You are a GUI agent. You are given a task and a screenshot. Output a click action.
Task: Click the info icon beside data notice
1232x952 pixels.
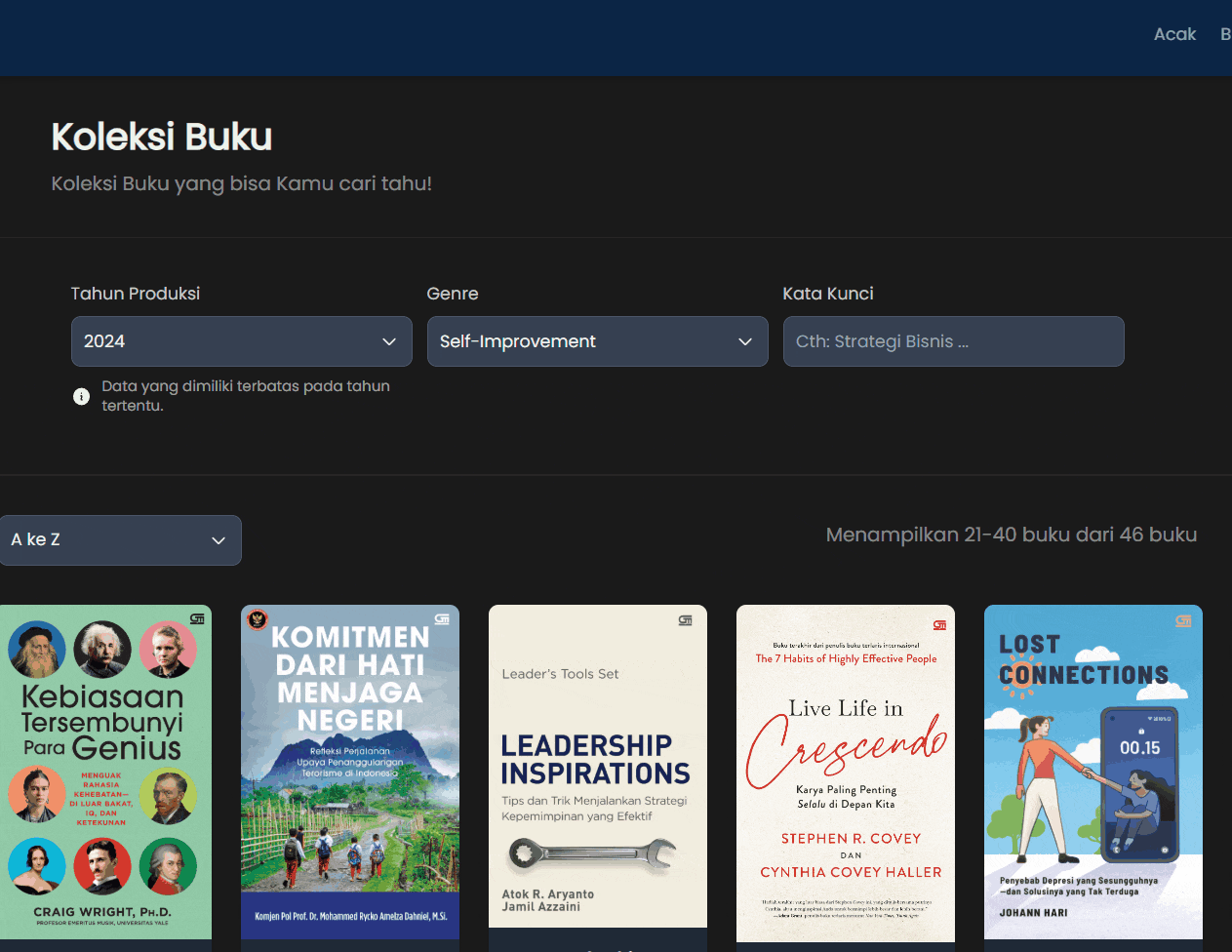click(x=82, y=396)
